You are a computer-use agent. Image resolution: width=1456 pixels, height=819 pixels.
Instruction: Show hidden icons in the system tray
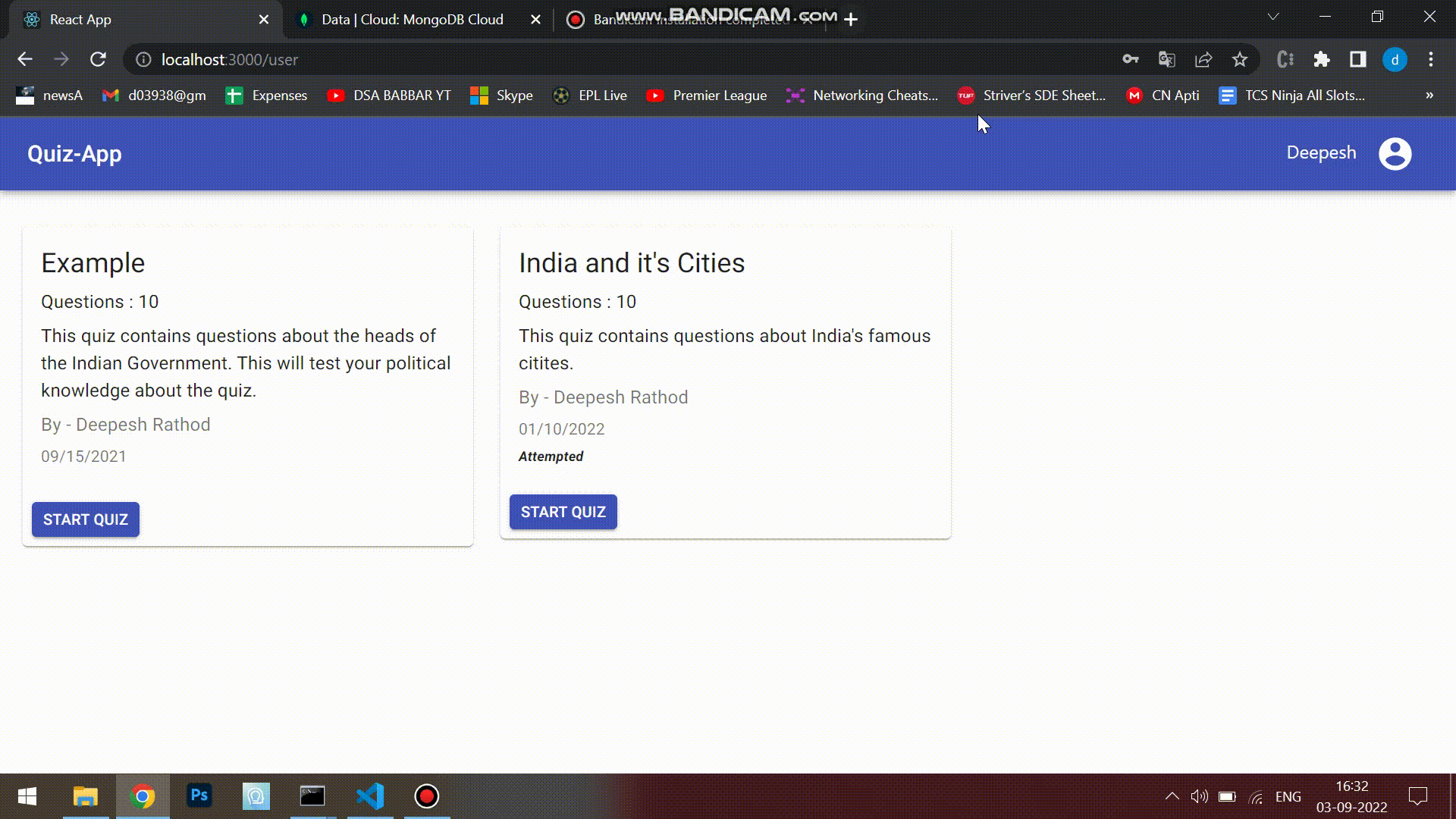point(1172,796)
